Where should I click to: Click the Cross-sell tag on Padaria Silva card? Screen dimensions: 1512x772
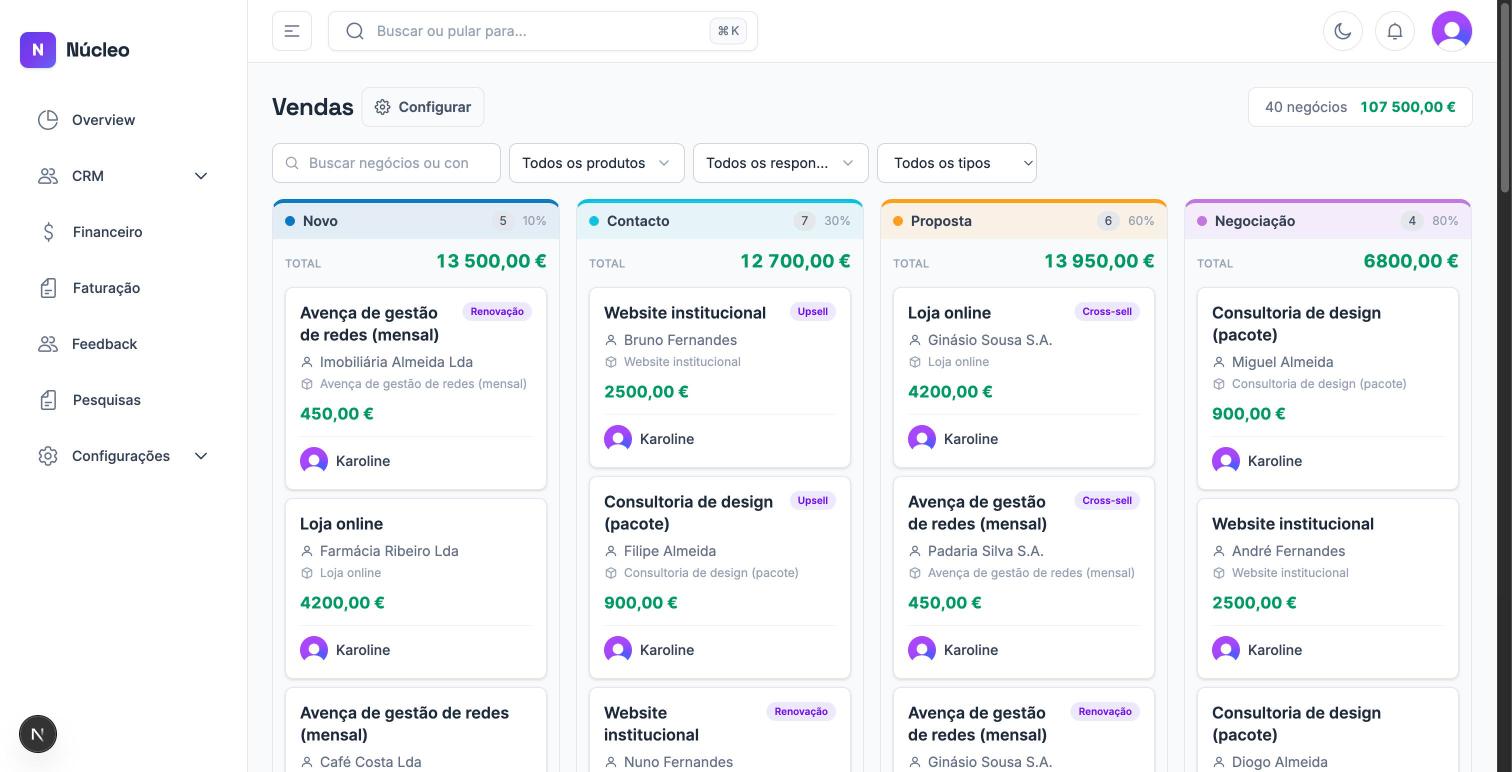pyautogui.click(x=1107, y=501)
